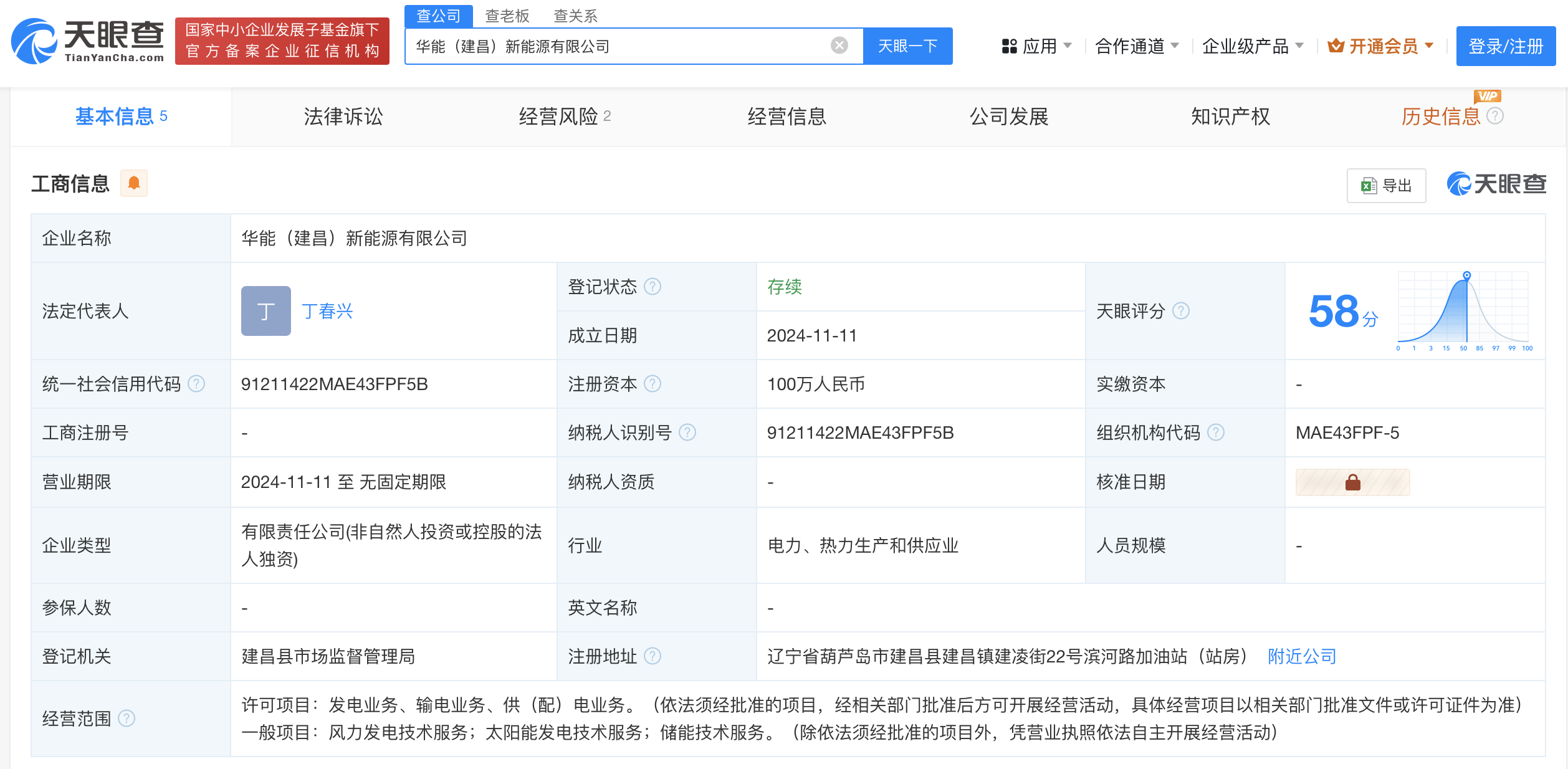Open 丁春兴 legal representative link
The image size is (1568, 769).
pos(327,311)
